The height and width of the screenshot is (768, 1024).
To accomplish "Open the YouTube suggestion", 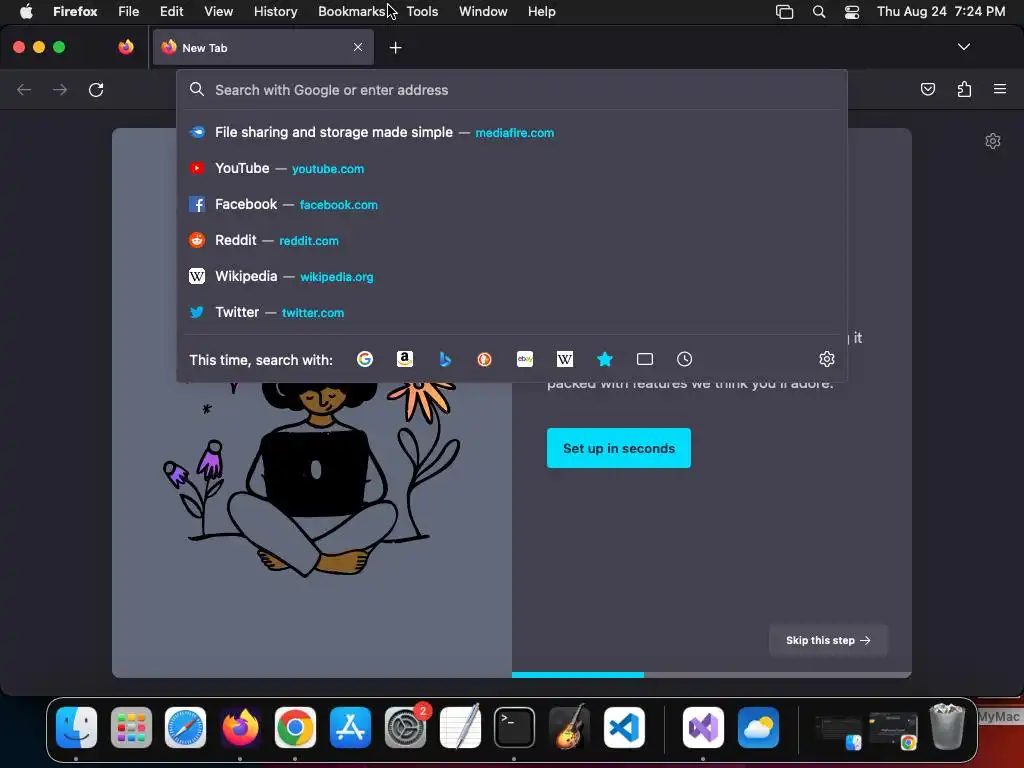I will (x=511, y=168).
